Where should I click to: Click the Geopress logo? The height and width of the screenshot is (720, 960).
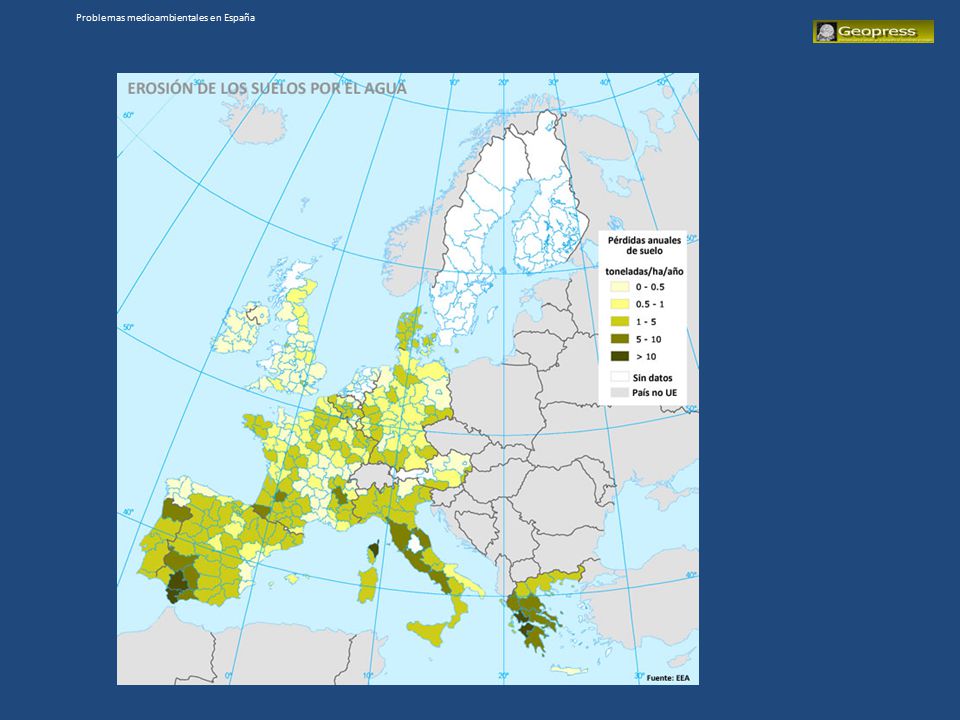tap(873, 31)
